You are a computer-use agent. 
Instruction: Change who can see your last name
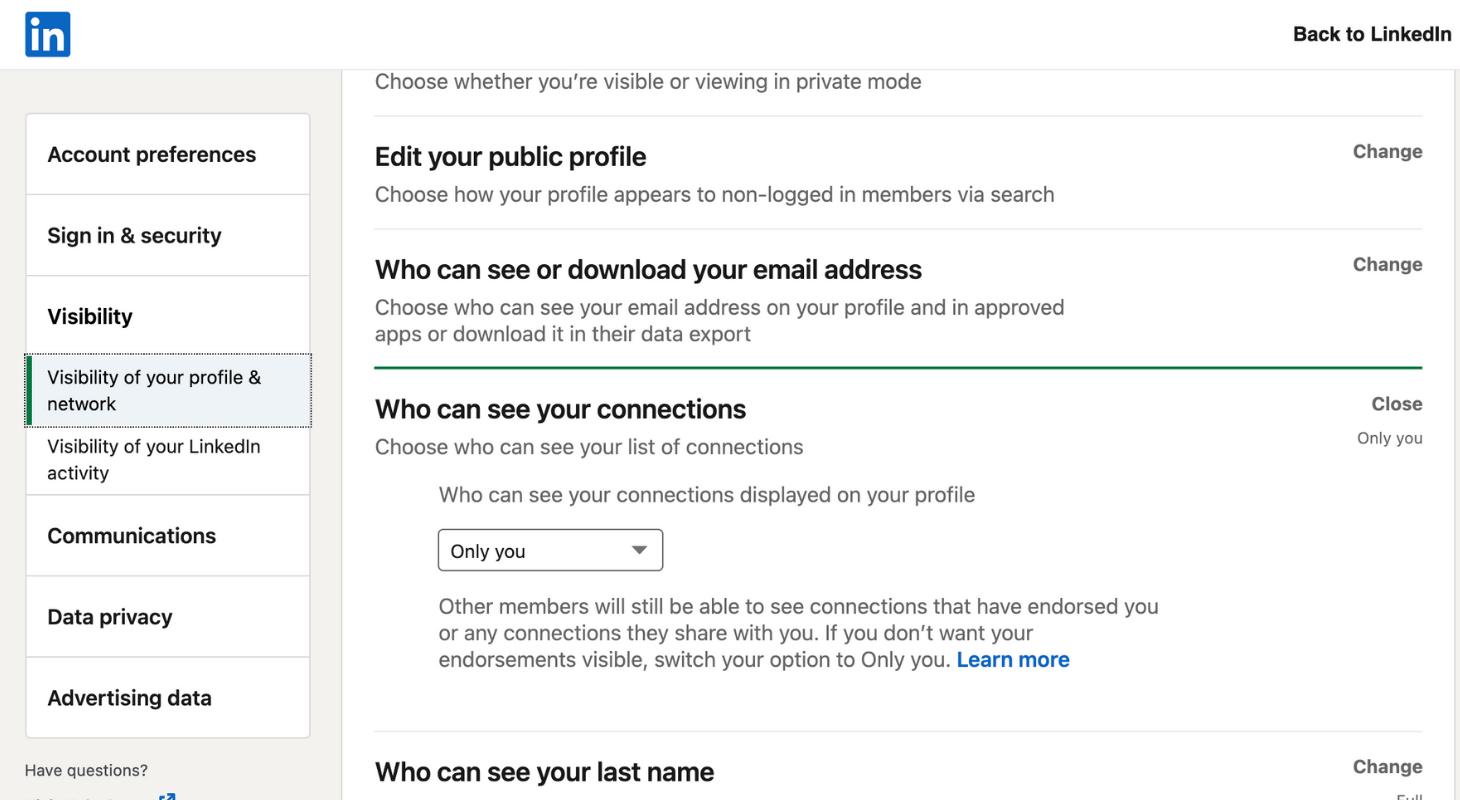point(1387,767)
